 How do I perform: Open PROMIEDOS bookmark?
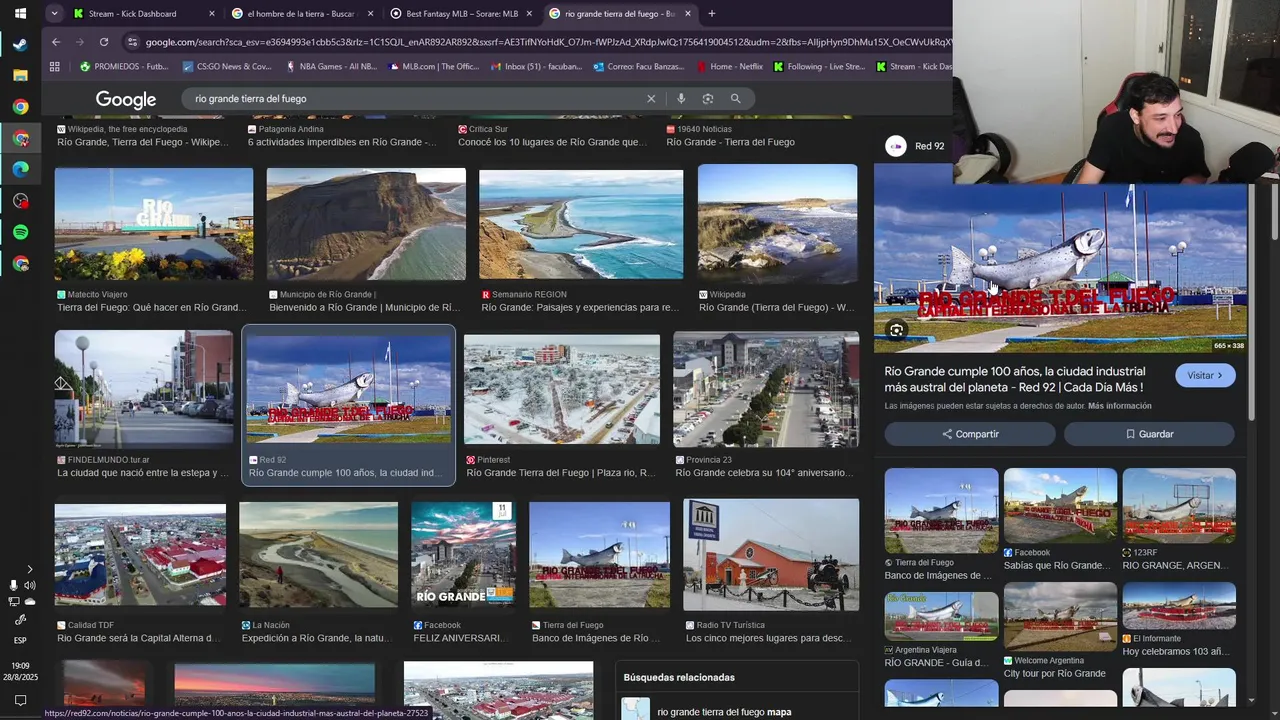(124, 67)
